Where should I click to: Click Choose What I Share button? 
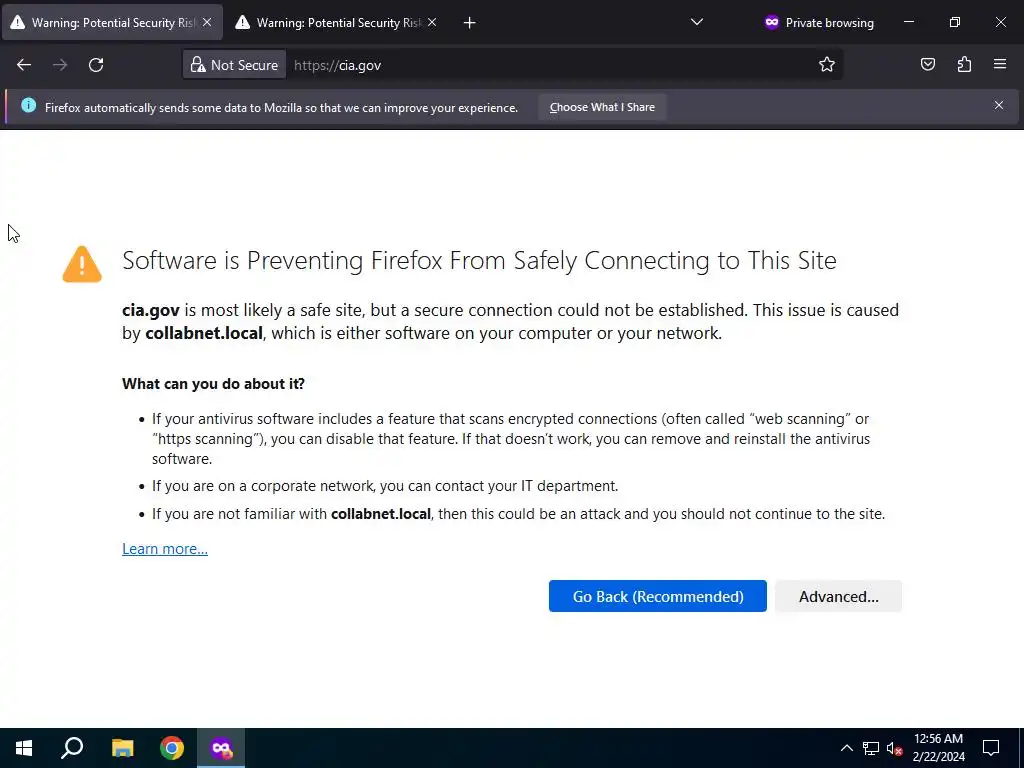click(x=602, y=107)
